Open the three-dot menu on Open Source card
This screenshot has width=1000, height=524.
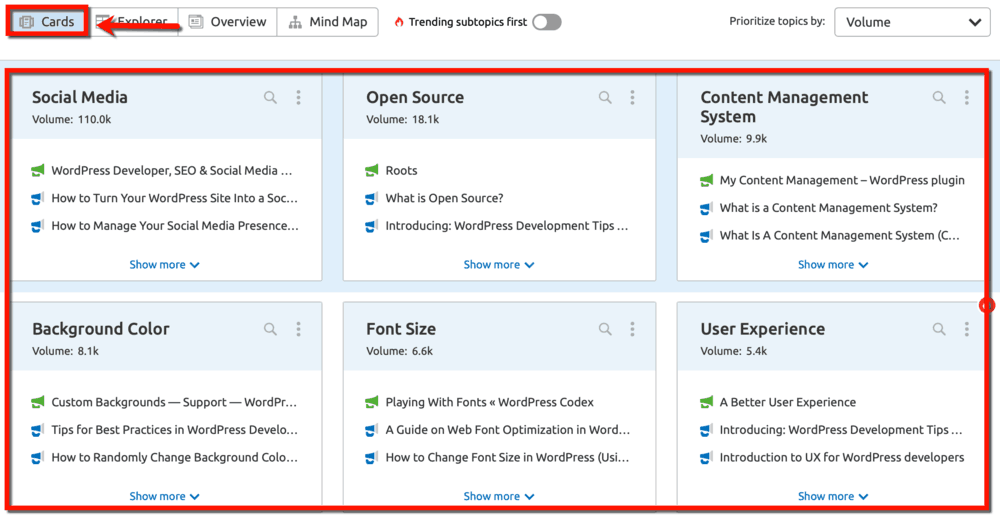coord(632,98)
